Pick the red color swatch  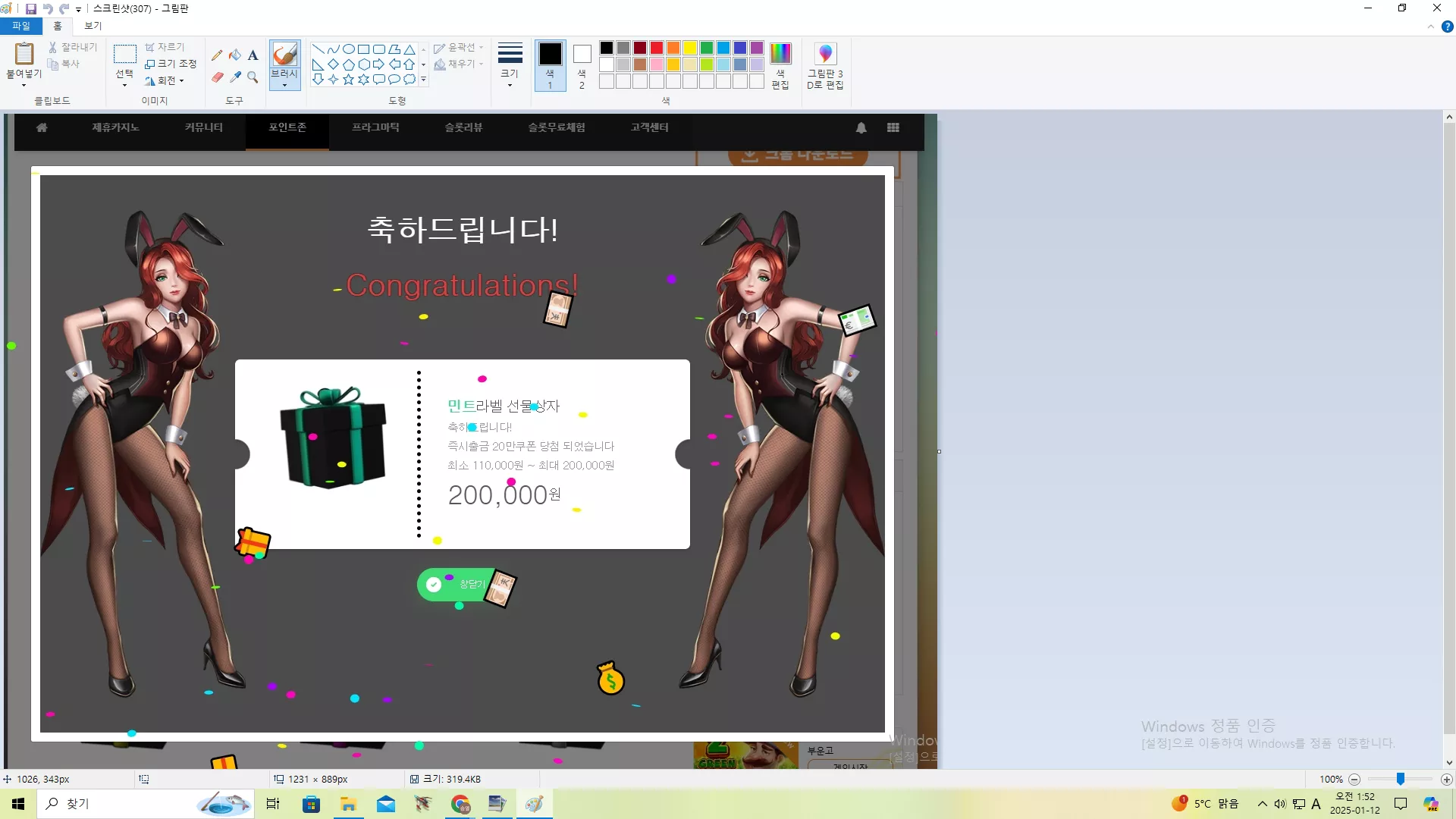coord(657,48)
